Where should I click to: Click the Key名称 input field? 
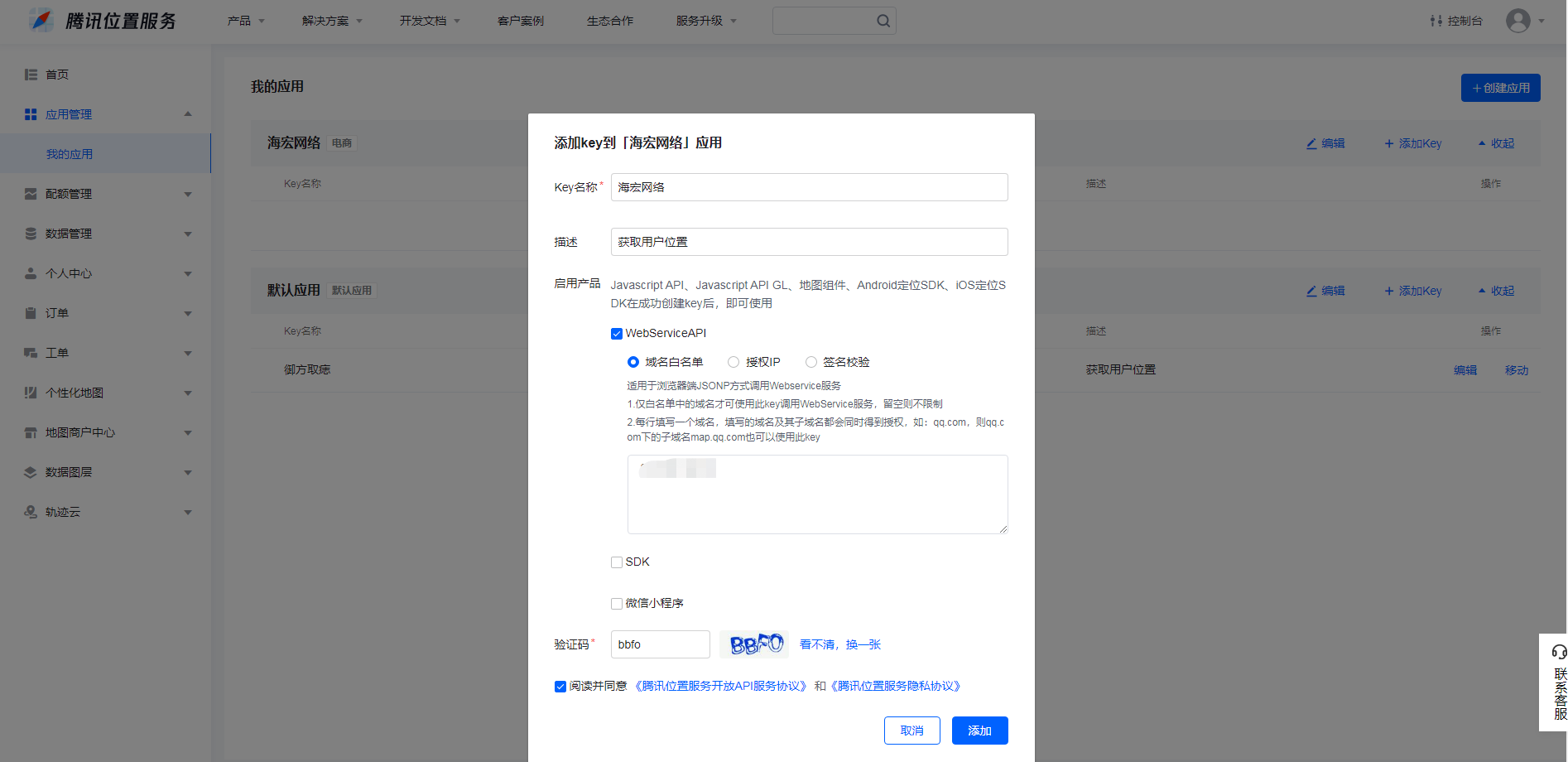(x=810, y=187)
